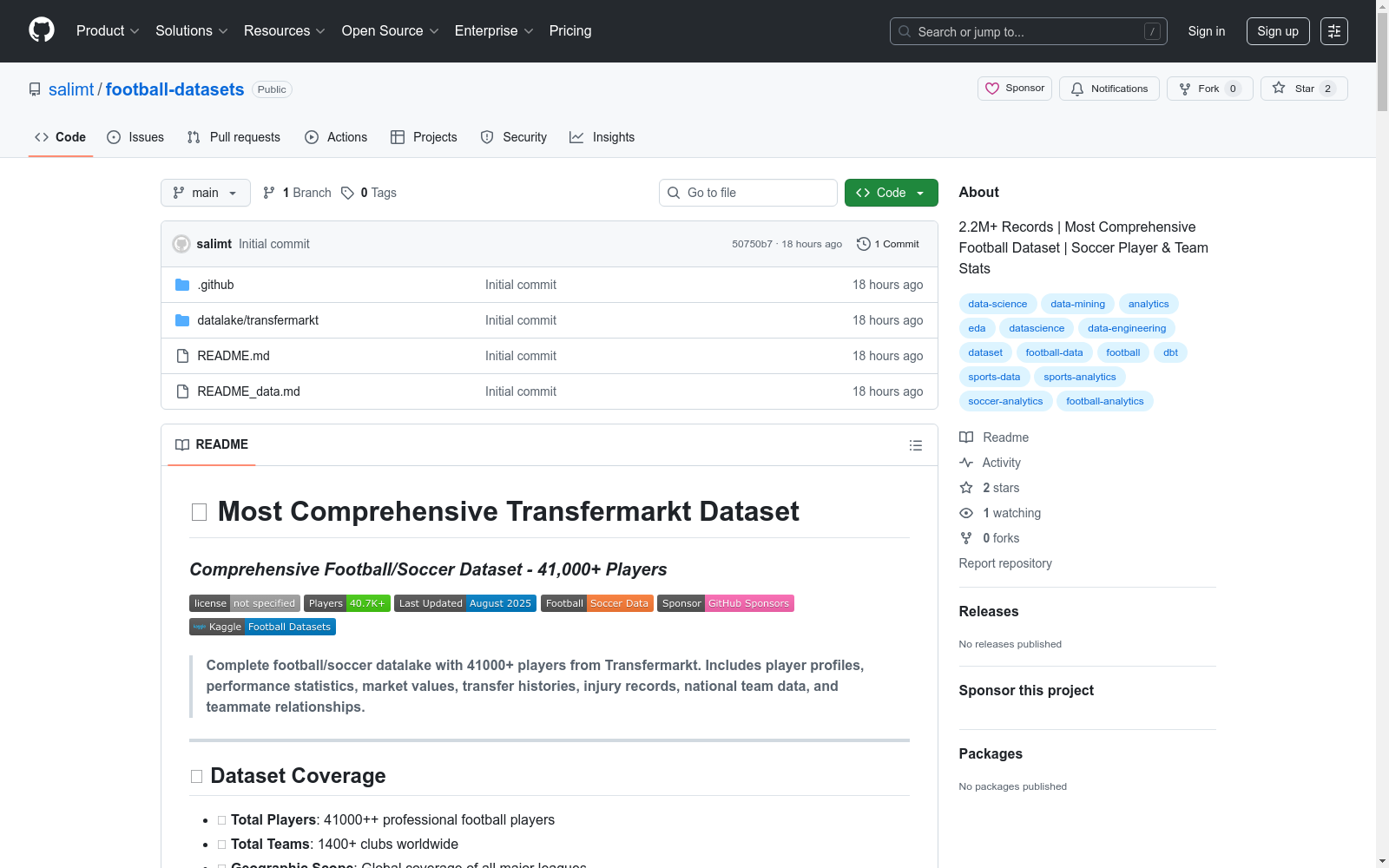Click the README.md file icon

182,356
